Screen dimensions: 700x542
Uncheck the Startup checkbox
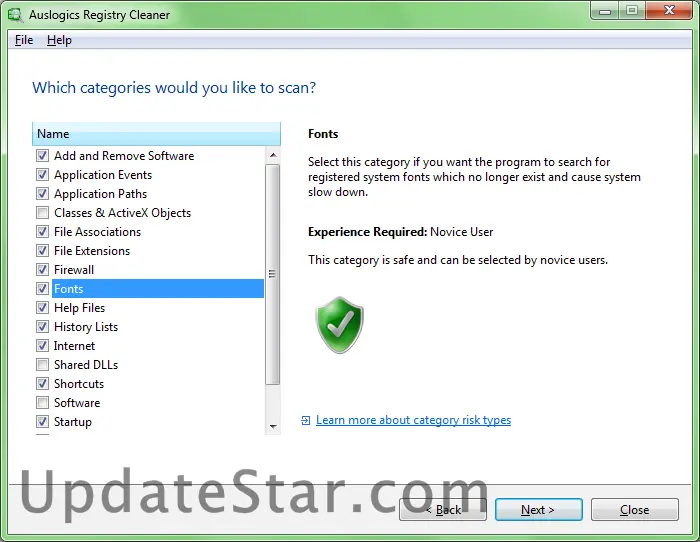[x=42, y=421]
